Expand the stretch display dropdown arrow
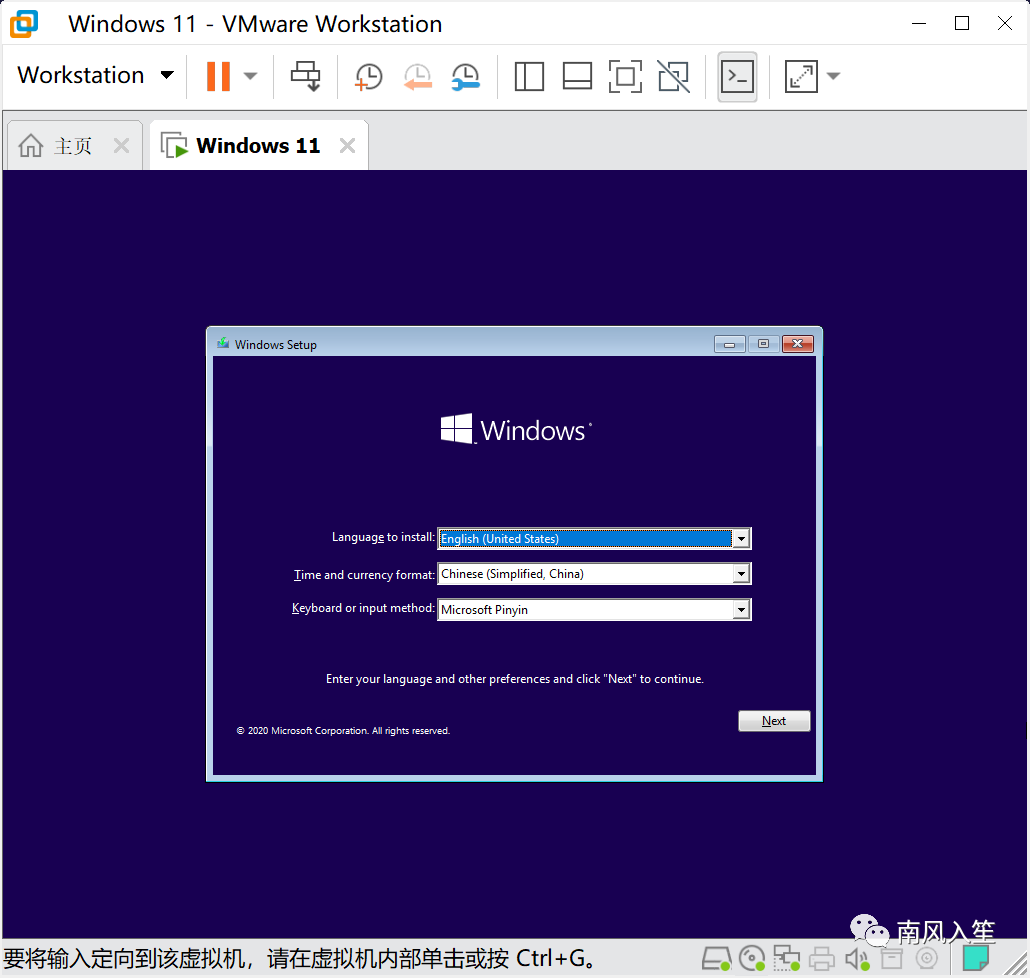Viewport: 1030px width, 978px height. 833,76
